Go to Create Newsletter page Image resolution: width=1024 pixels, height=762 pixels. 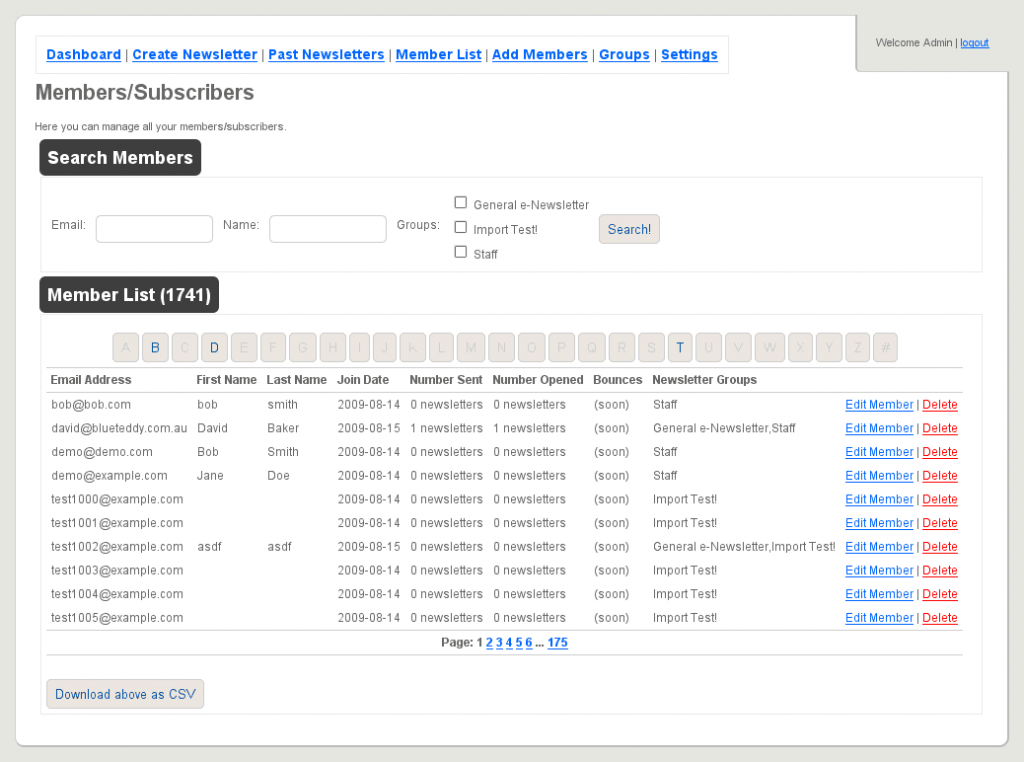pyautogui.click(x=195, y=55)
